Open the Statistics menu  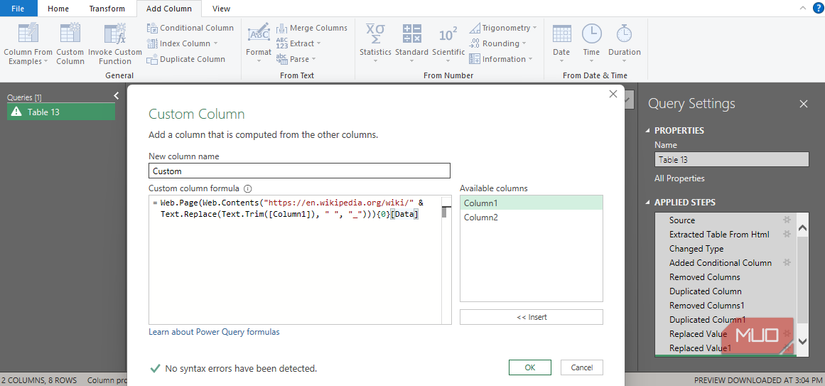pos(375,44)
